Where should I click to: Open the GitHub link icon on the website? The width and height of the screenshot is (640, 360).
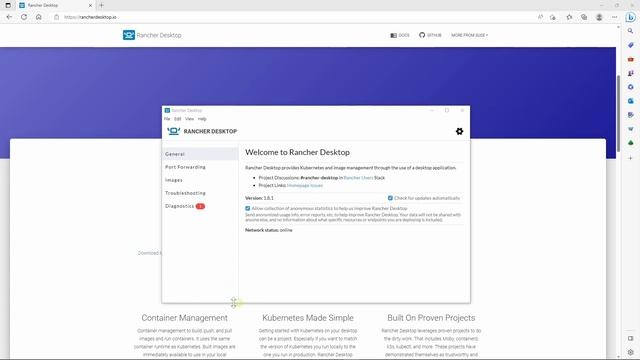click(422, 35)
